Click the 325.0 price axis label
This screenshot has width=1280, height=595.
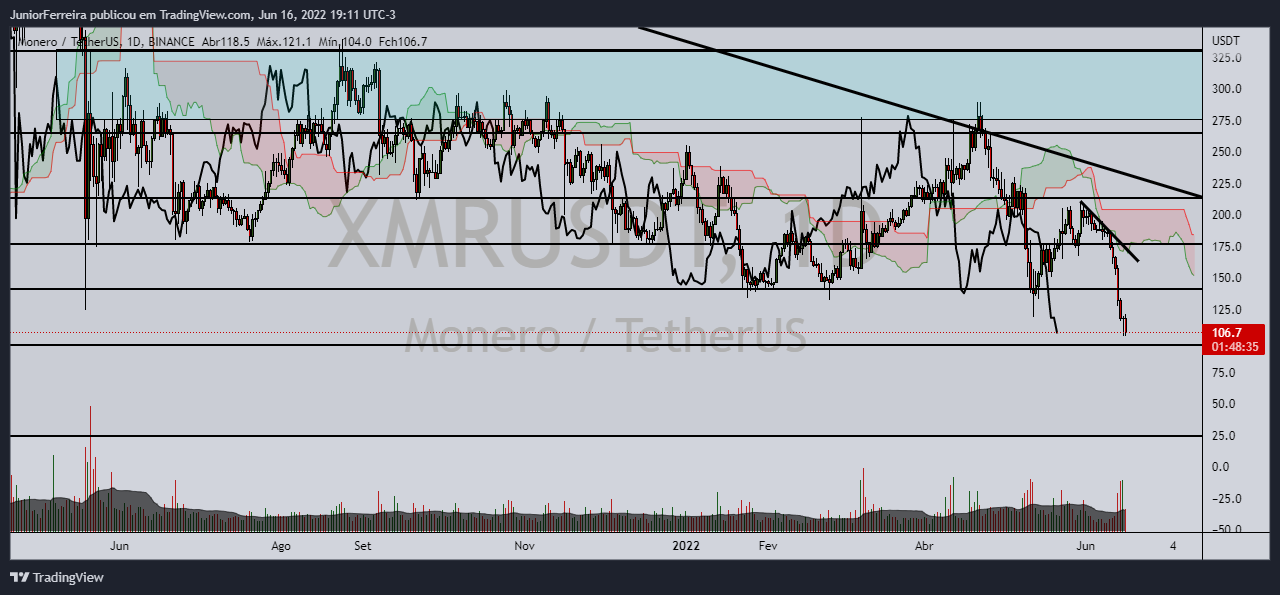(x=1226, y=57)
